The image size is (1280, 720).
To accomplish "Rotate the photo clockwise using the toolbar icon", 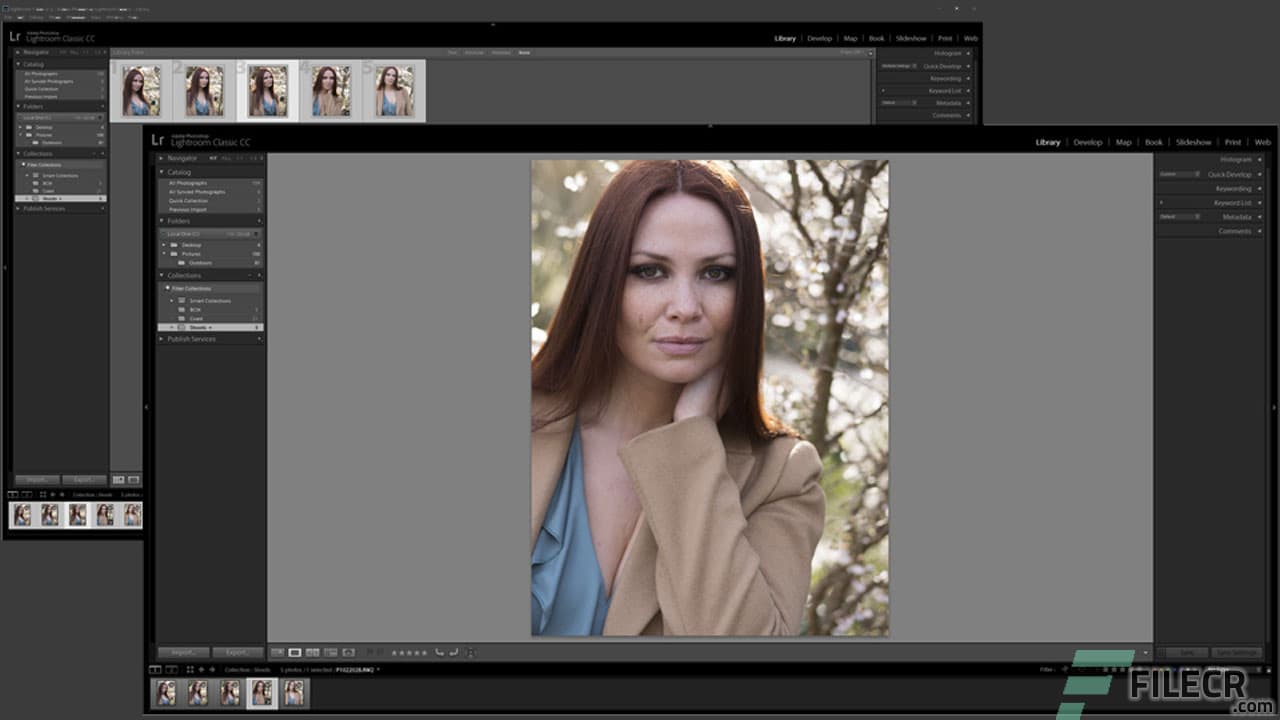I will click(453, 652).
